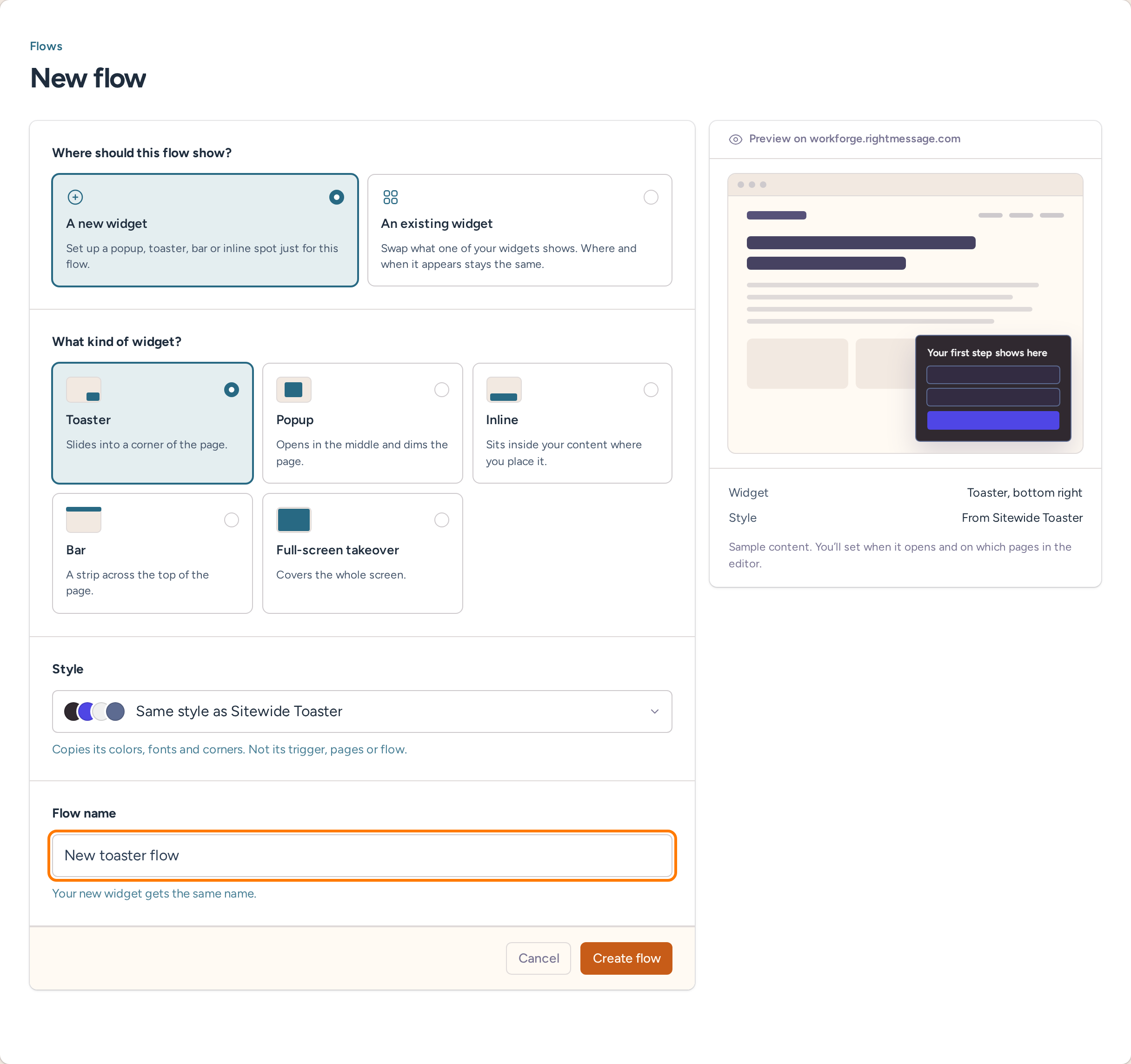Click 'Preview on workforge.rightmessage.com' text
Viewport: 1131px width, 1064px height.
[854, 139]
